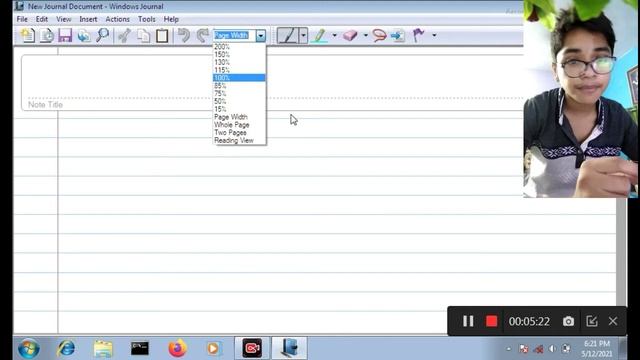This screenshot has width=640, height=360.
Task: Click the recorder annotate pencil icon
Action: click(x=591, y=321)
